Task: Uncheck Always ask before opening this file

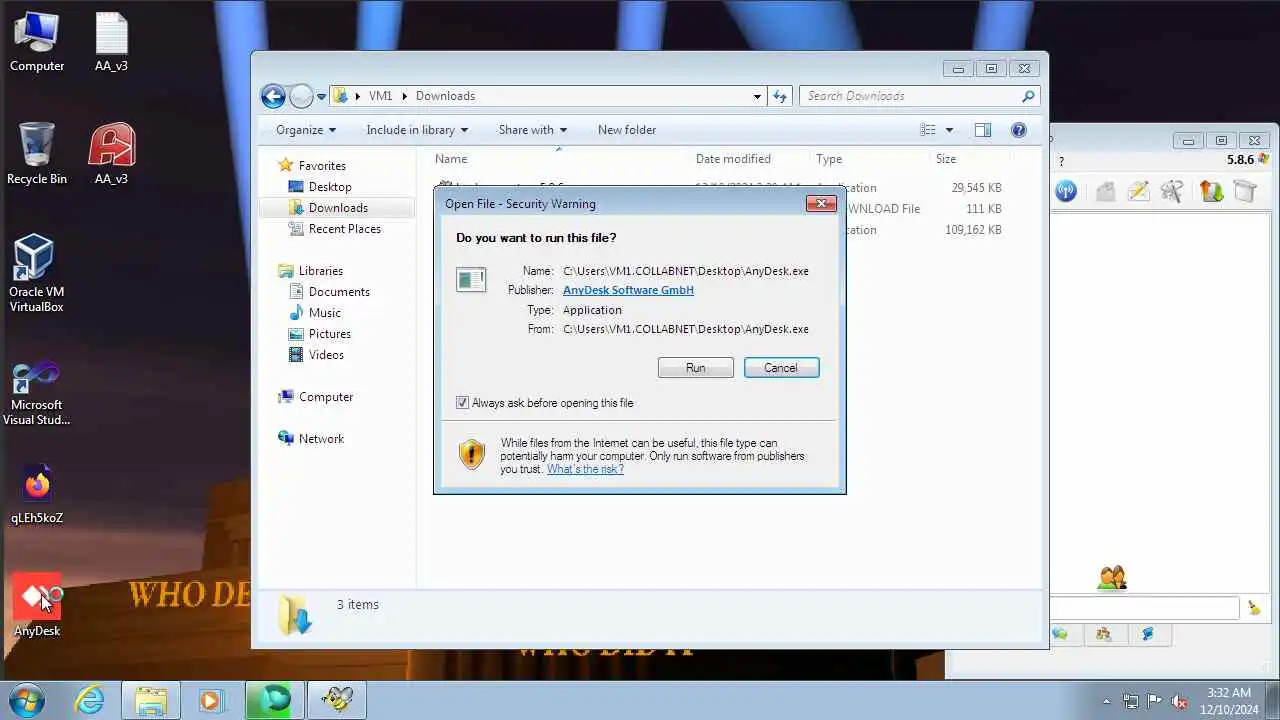Action: (462, 403)
